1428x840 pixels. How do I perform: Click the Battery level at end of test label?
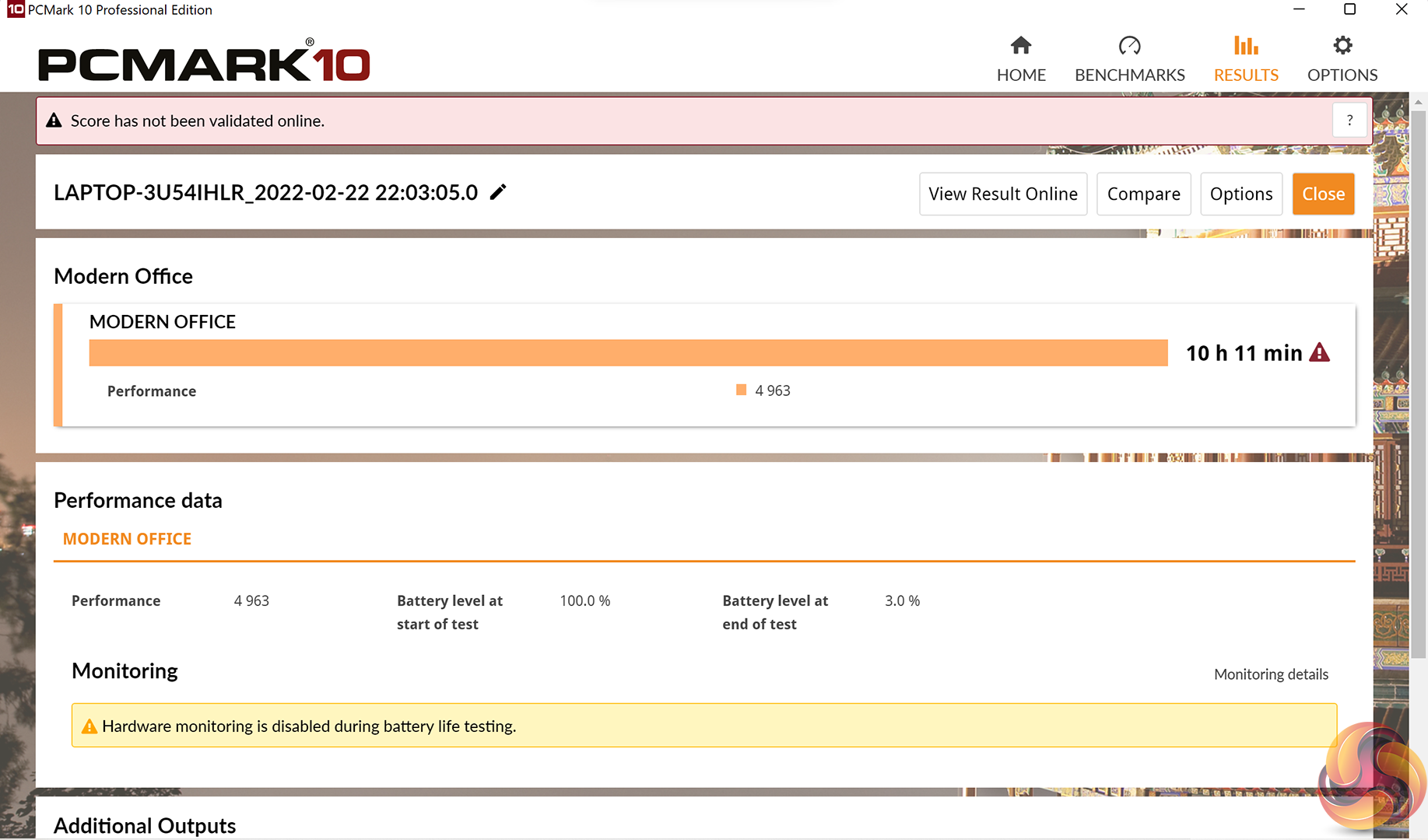[x=775, y=612]
